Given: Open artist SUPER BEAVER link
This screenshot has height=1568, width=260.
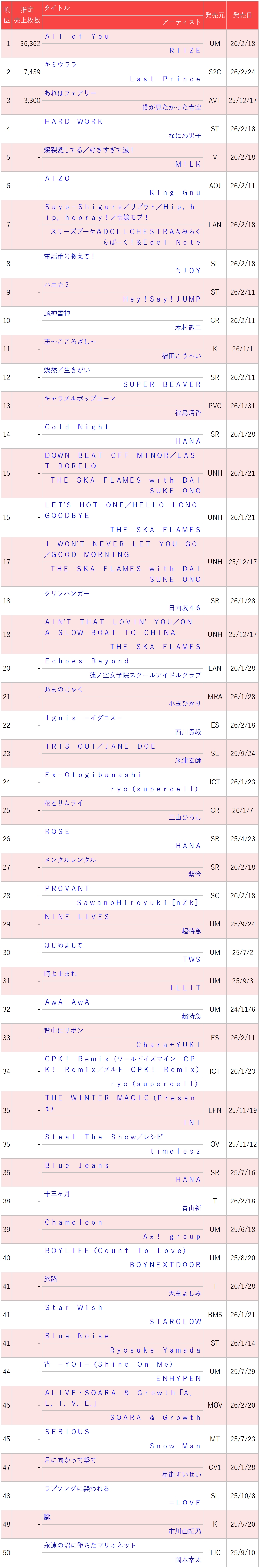Looking at the screenshot, I should point(162,384).
